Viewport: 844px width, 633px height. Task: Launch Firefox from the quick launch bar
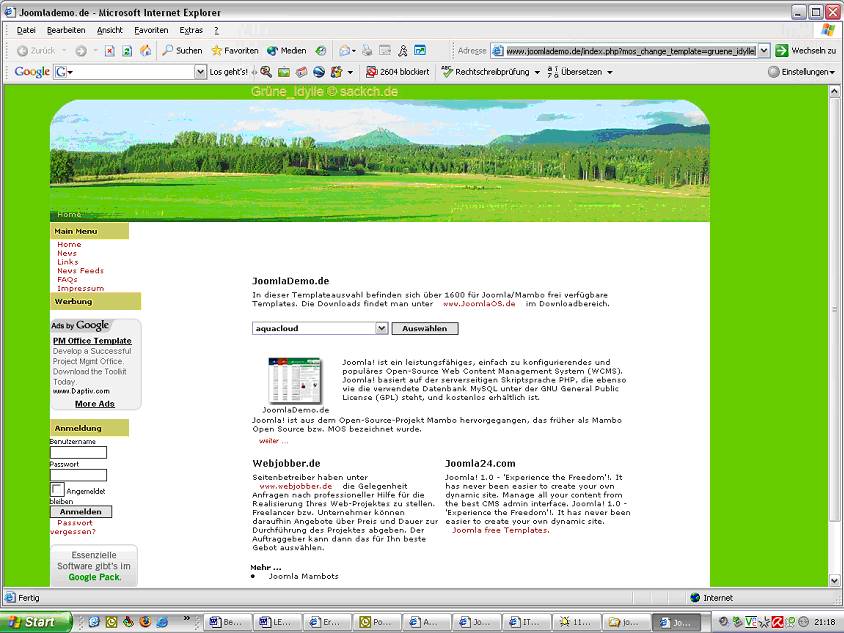click(145, 622)
